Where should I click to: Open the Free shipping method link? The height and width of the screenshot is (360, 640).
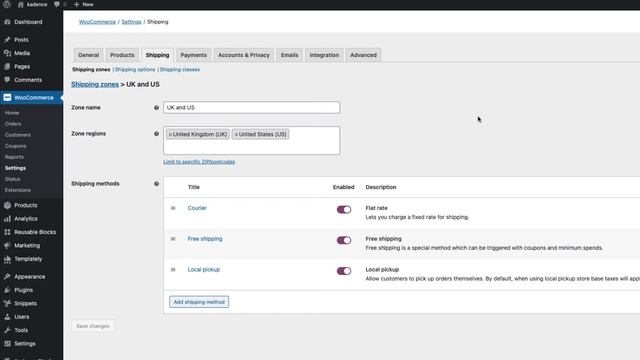coord(205,239)
